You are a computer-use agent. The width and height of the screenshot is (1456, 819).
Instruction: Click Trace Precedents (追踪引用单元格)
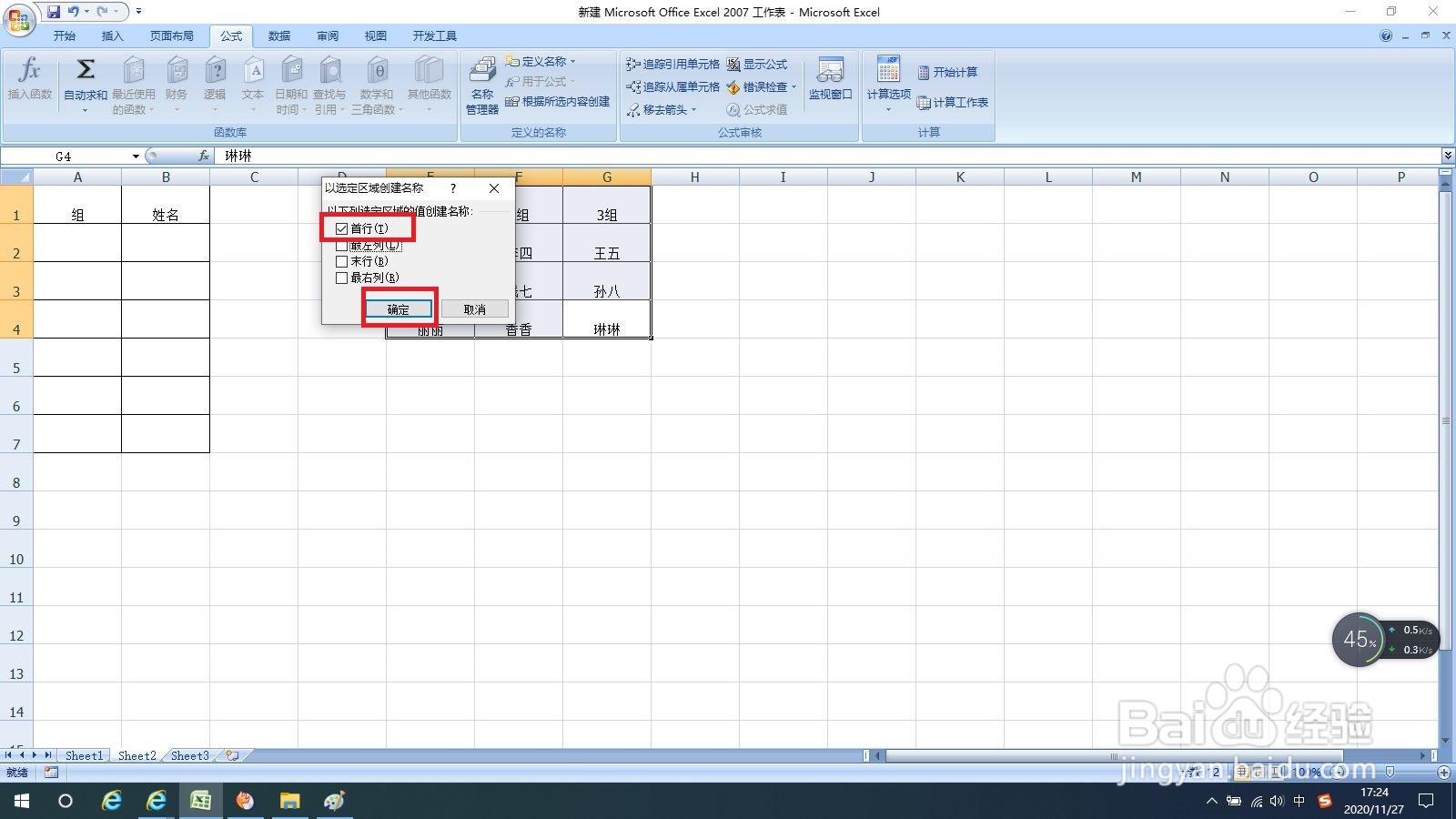pos(672,64)
